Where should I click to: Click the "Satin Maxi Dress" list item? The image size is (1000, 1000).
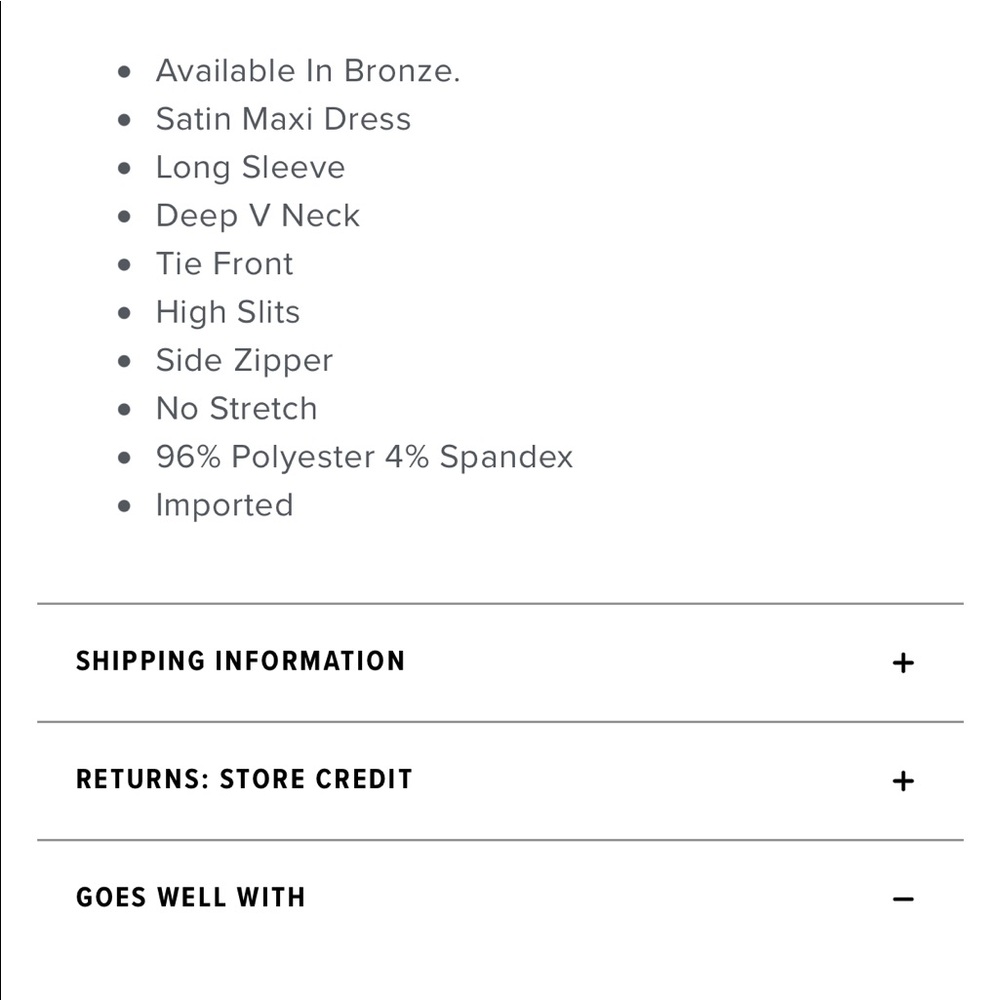(x=283, y=119)
